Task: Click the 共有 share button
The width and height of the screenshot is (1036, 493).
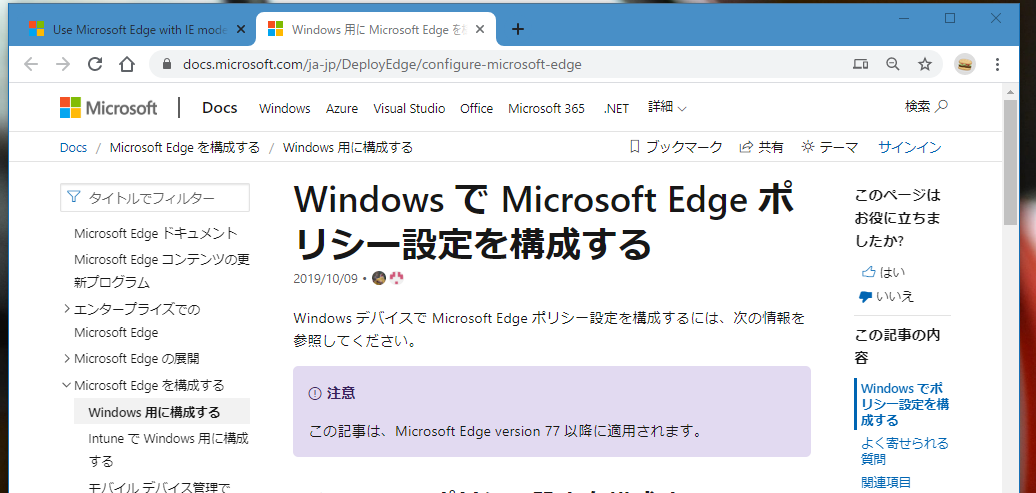Action: point(761,147)
